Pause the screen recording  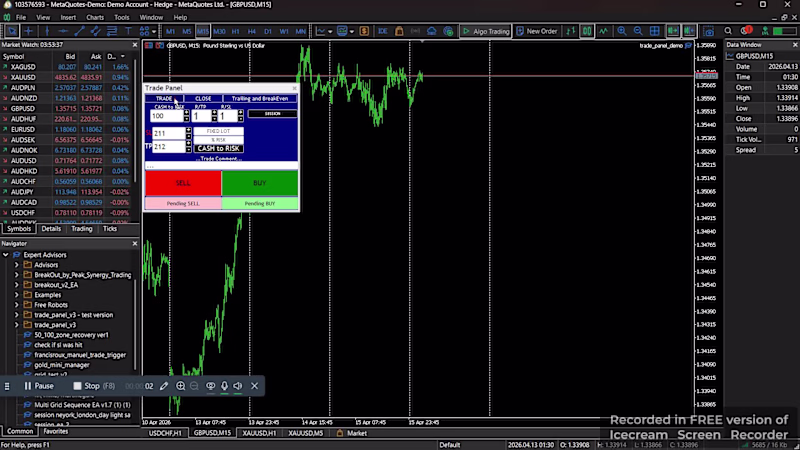(x=39, y=386)
